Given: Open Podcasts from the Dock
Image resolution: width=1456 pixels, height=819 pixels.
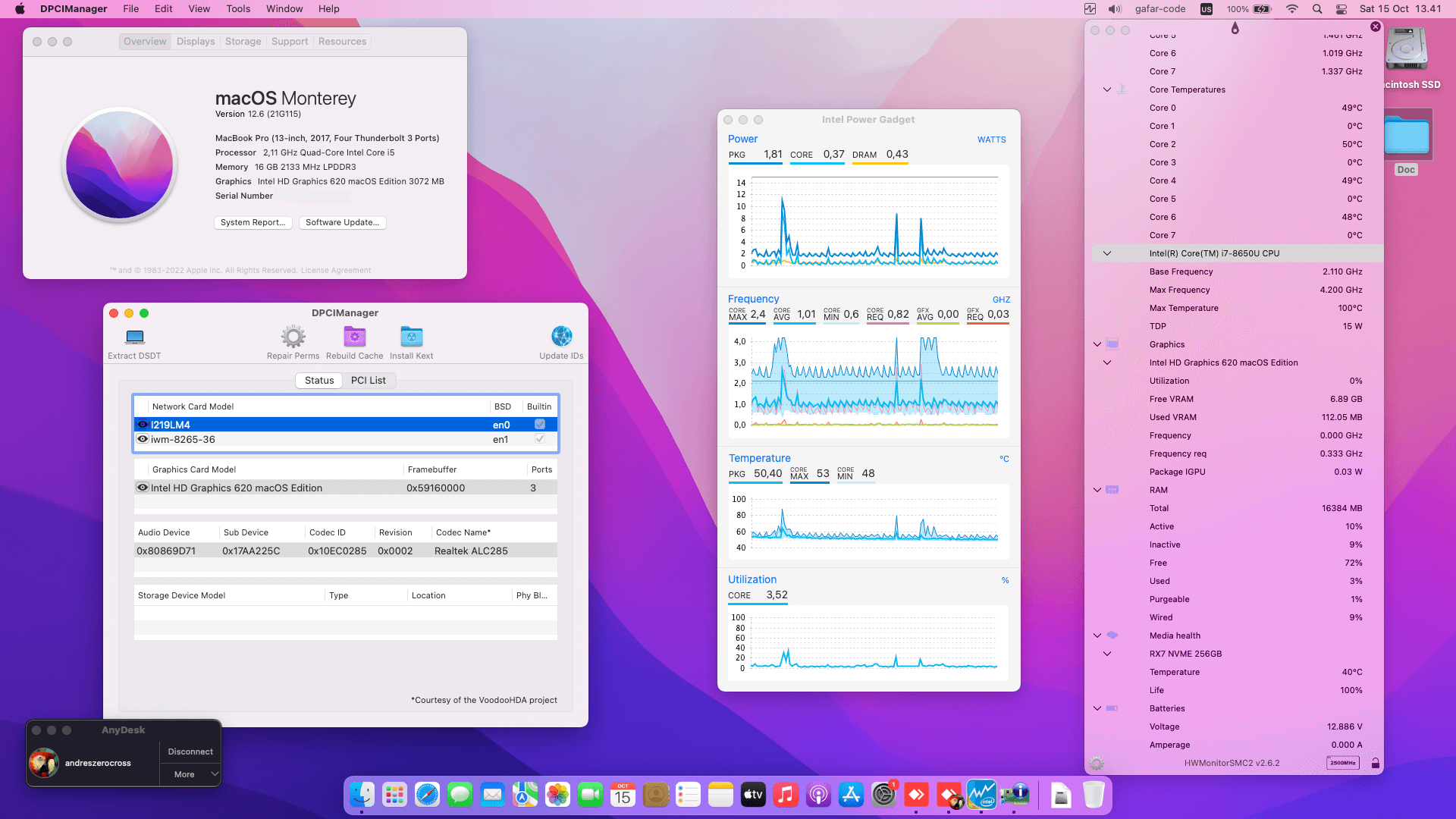Looking at the screenshot, I should [x=818, y=795].
